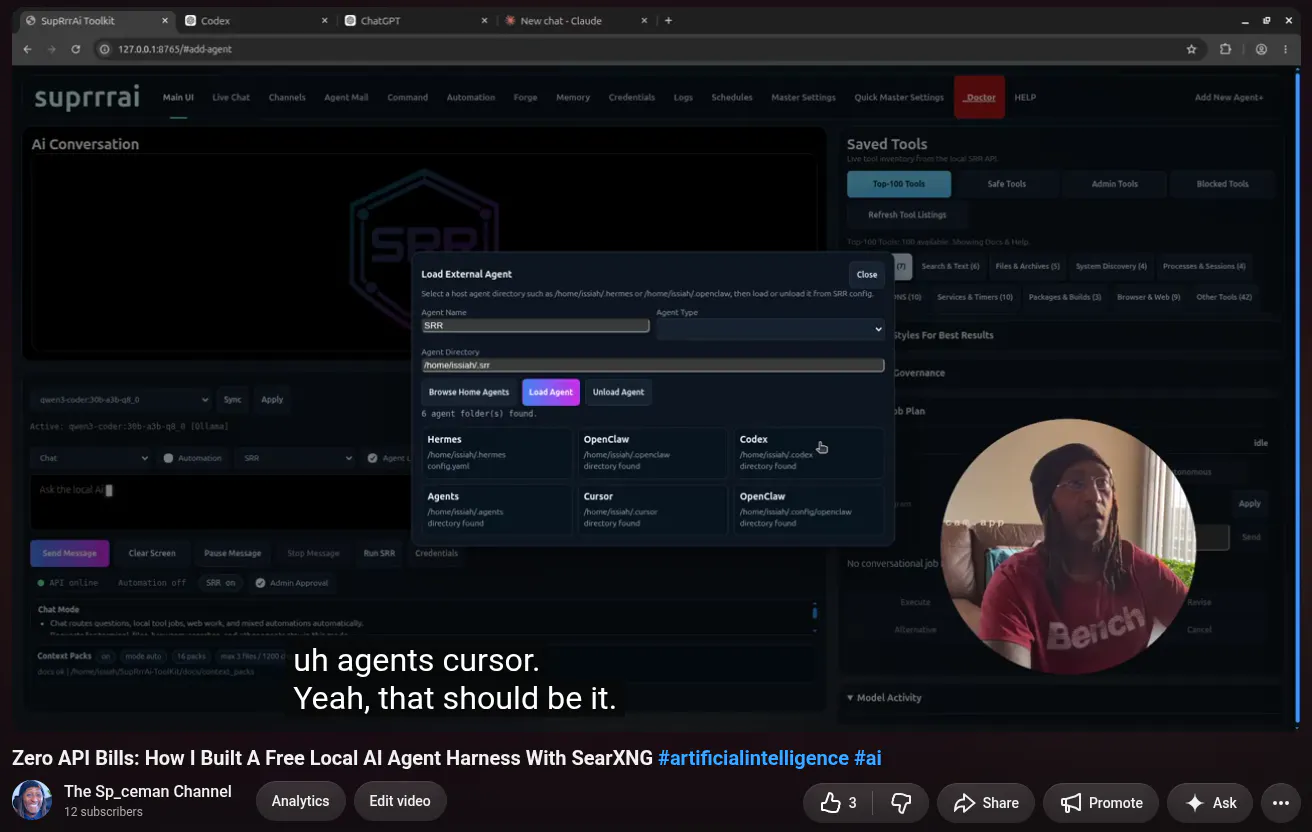
Task: Select the Cursor agent folder card
Action: coord(653,510)
